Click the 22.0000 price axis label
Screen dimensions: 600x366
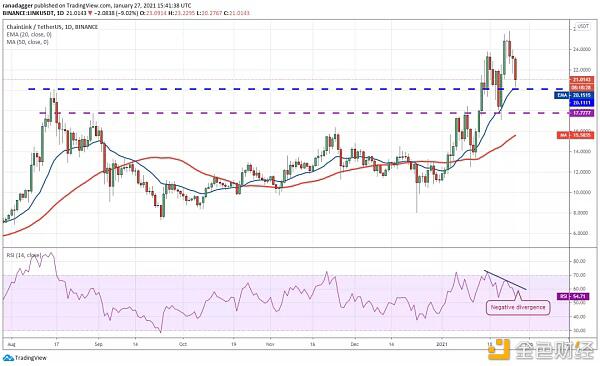(581, 70)
